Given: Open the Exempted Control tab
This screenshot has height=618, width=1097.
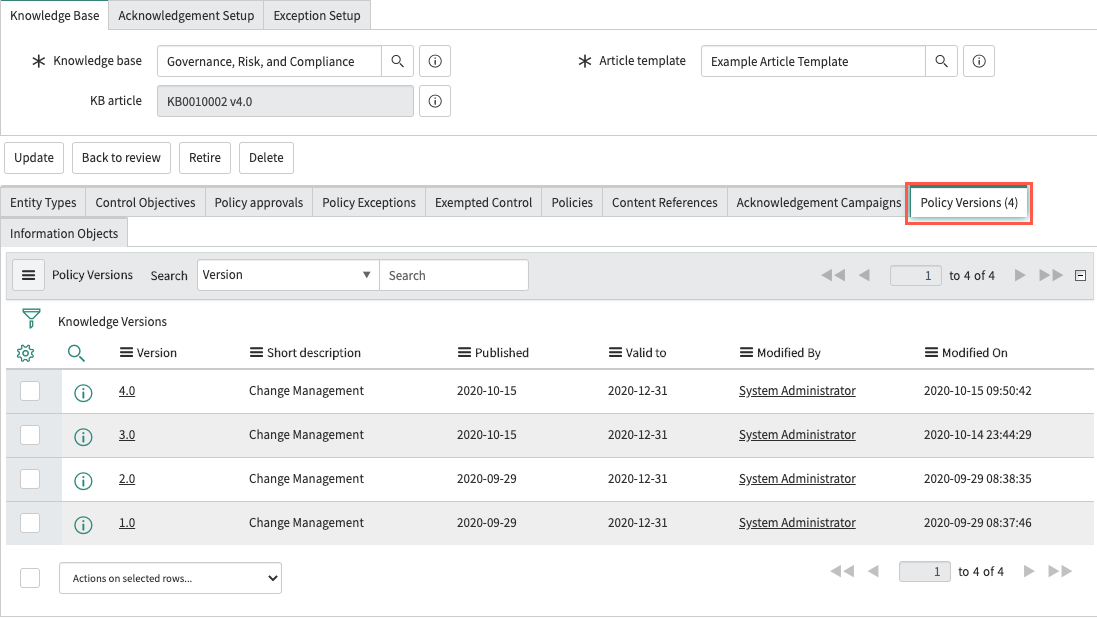Looking at the screenshot, I should click(x=483, y=202).
